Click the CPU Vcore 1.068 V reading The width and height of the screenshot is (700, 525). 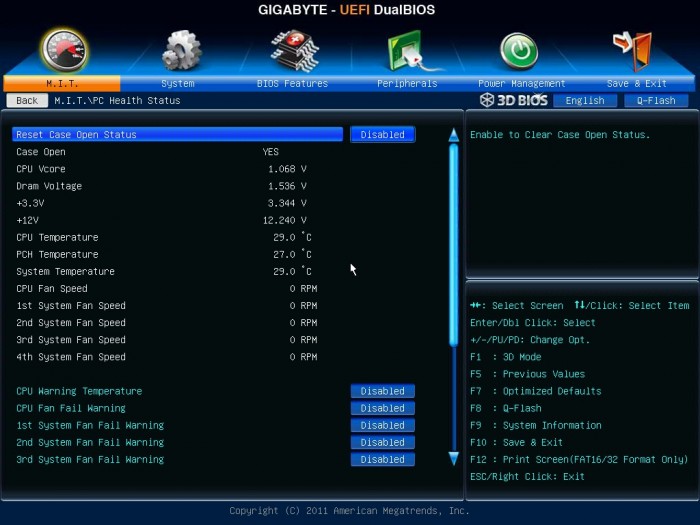point(287,169)
